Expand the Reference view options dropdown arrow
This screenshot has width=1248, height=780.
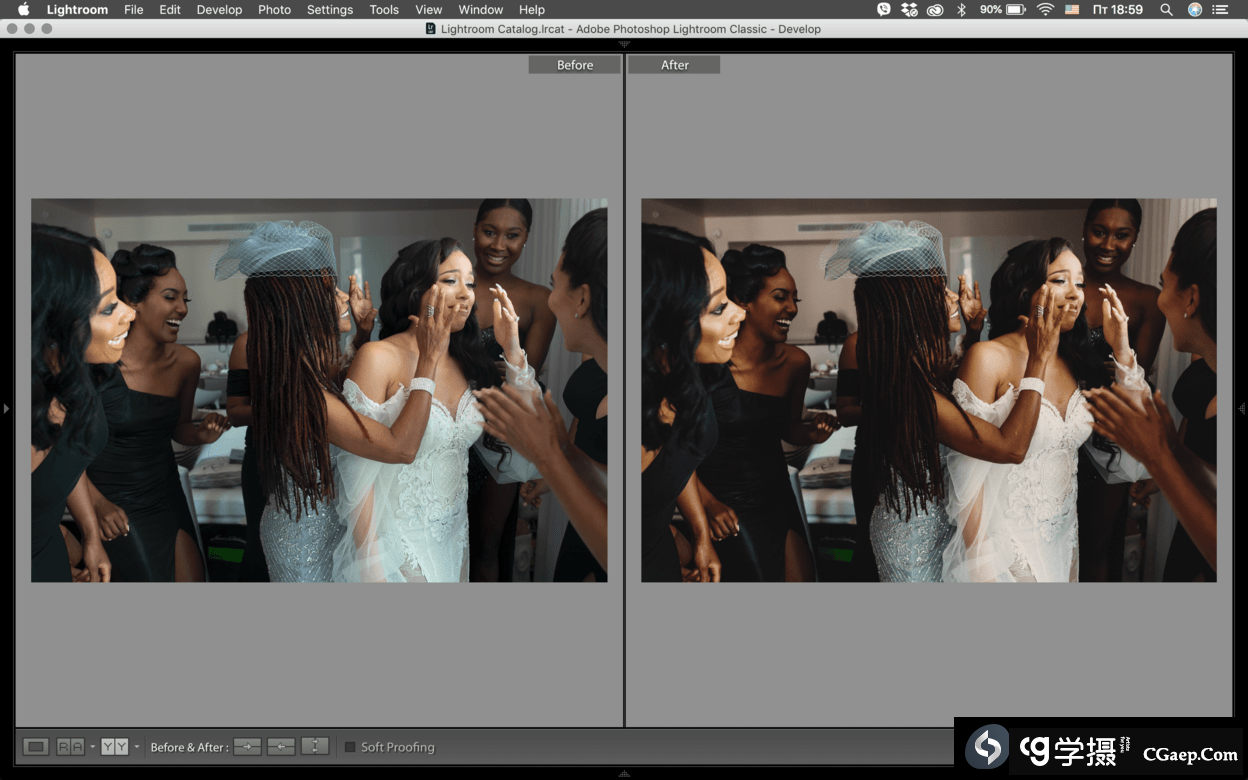92,747
